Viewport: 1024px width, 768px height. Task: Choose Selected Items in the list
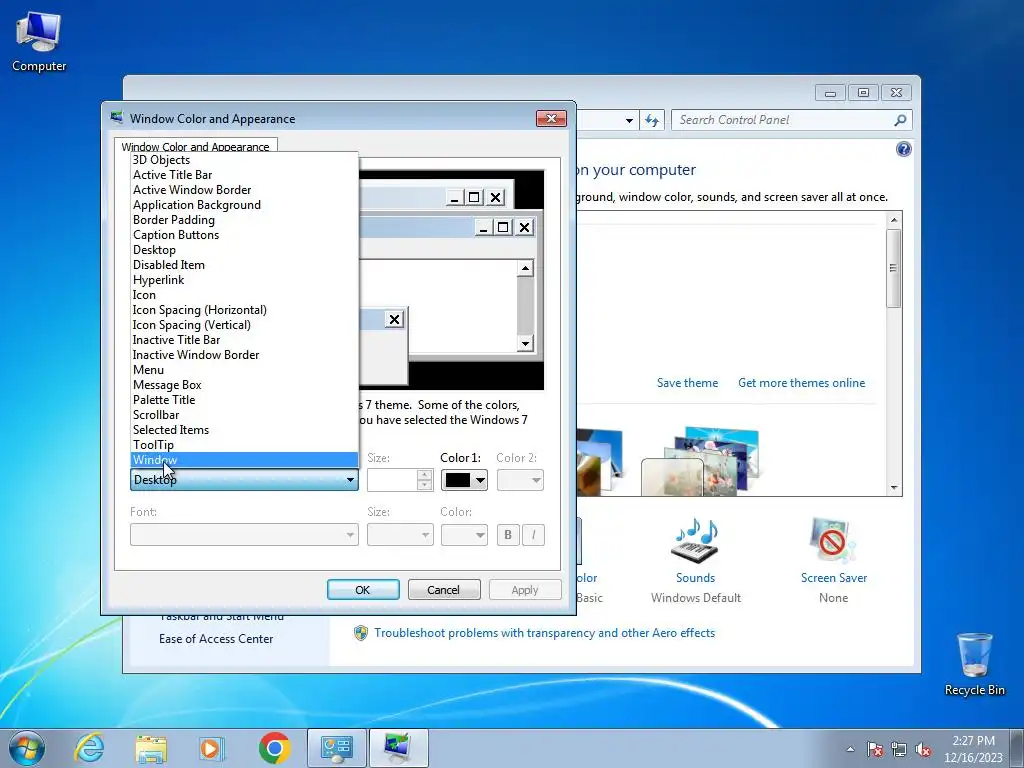click(x=244, y=430)
